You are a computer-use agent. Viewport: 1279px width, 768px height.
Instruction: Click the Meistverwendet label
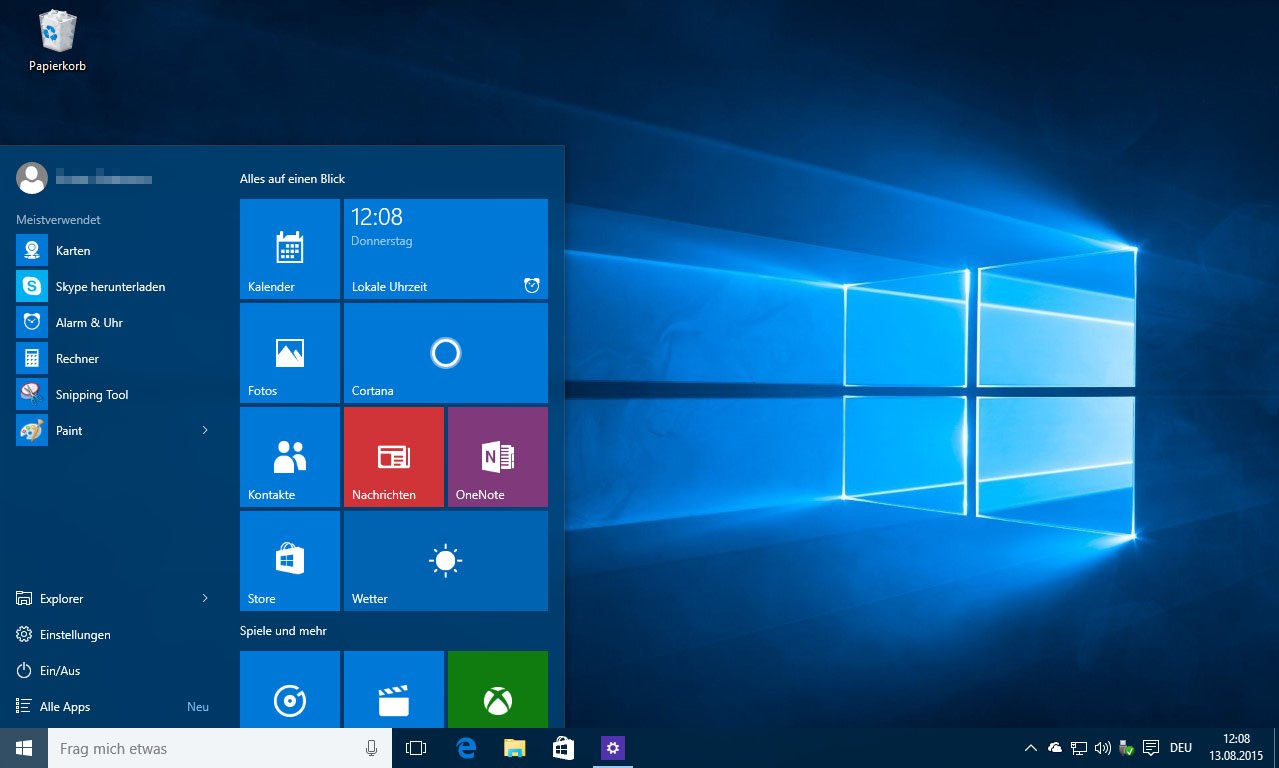(x=58, y=220)
